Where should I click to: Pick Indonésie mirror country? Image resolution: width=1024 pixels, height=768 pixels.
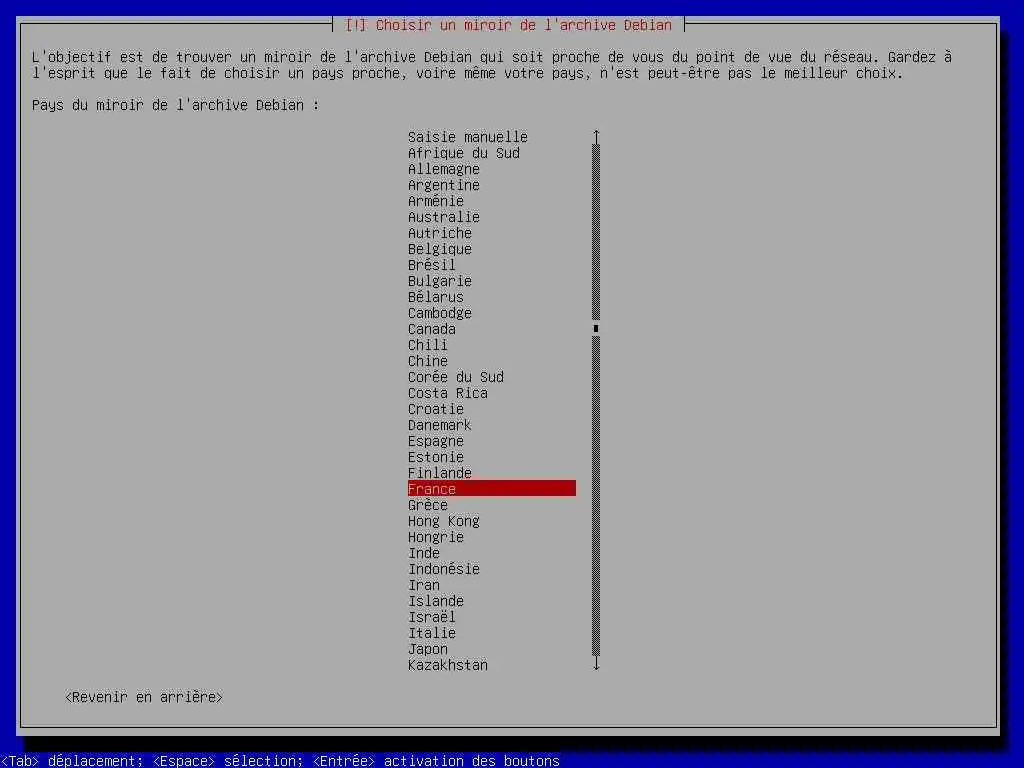tap(443, 569)
